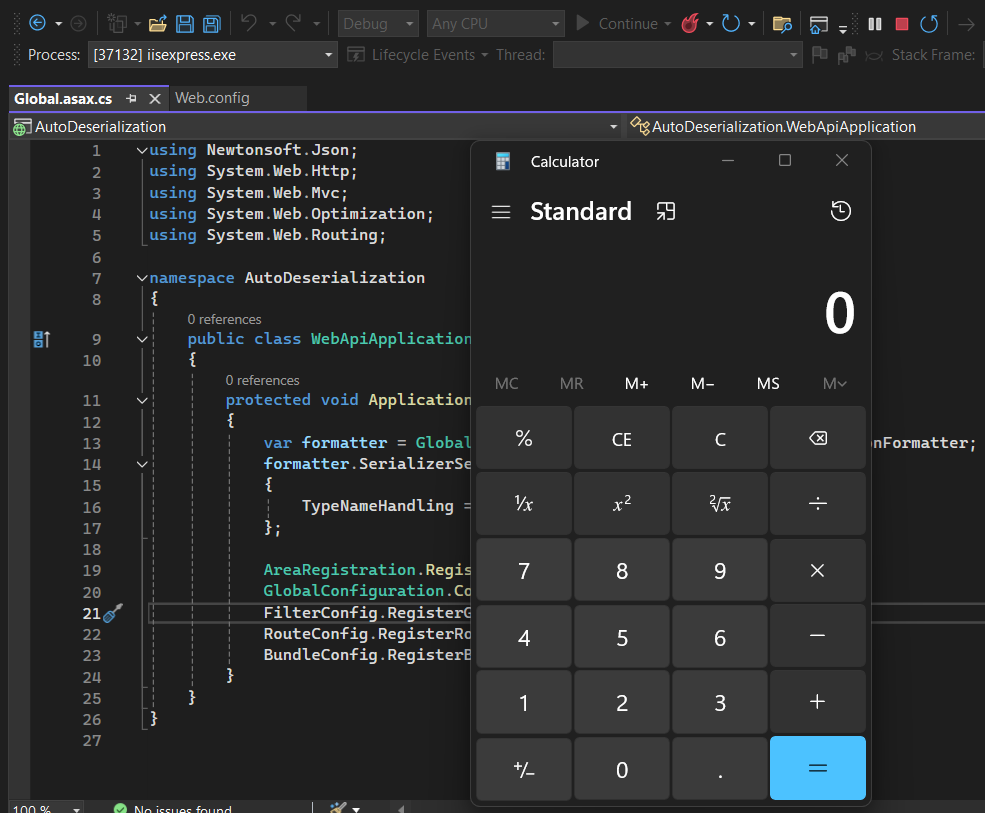Click the Calculator minus key
985x813 pixels.
[818, 636]
